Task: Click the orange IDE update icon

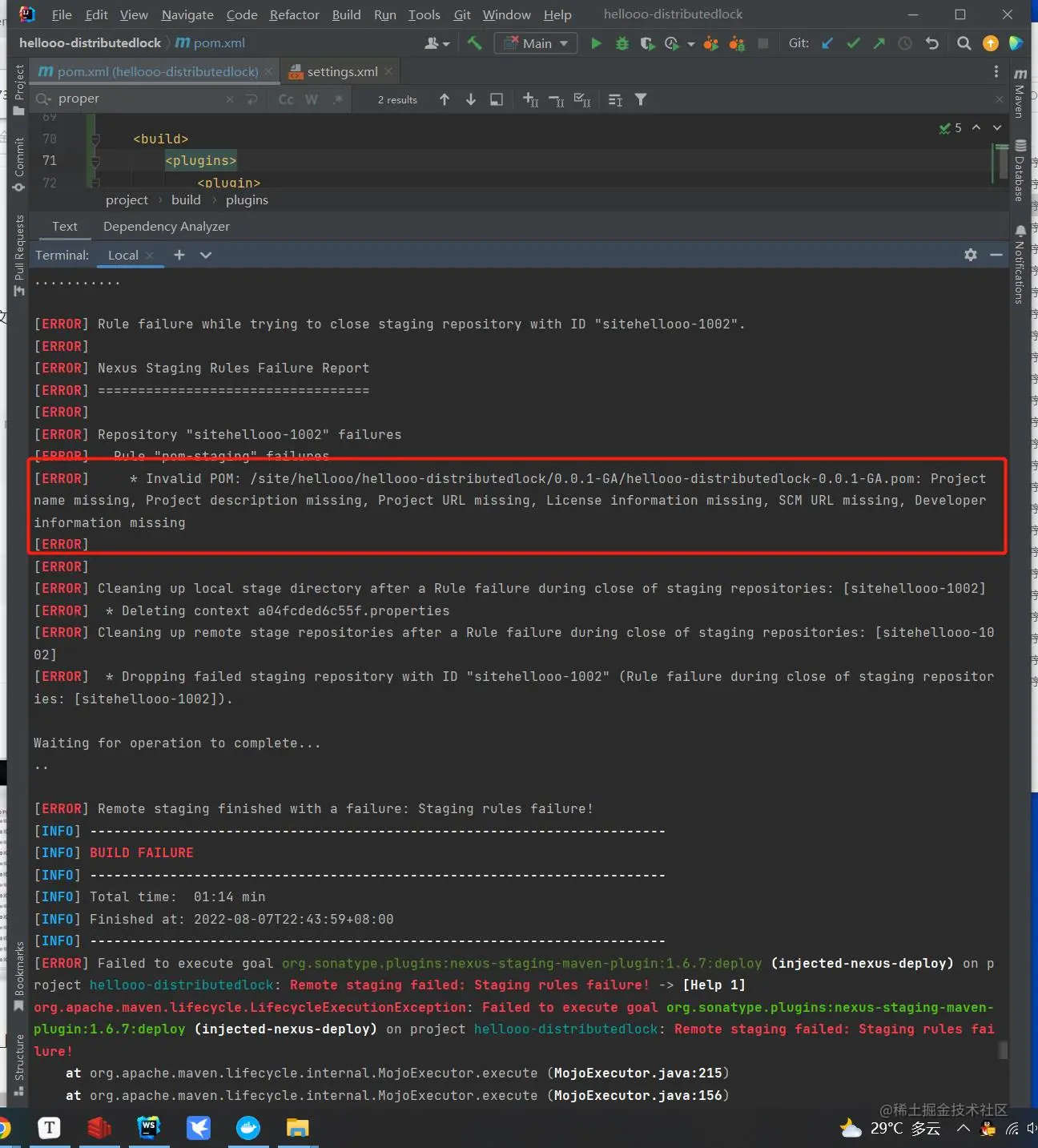Action: (x=991, y=43)
